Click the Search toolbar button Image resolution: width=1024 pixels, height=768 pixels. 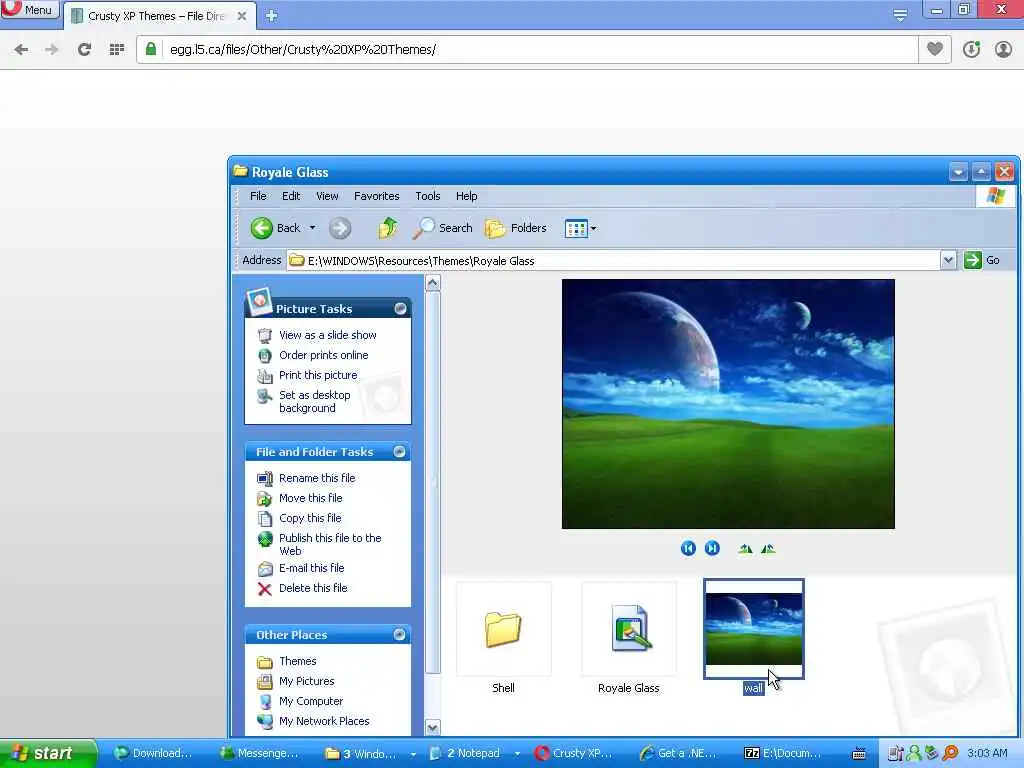pos(442,228)
